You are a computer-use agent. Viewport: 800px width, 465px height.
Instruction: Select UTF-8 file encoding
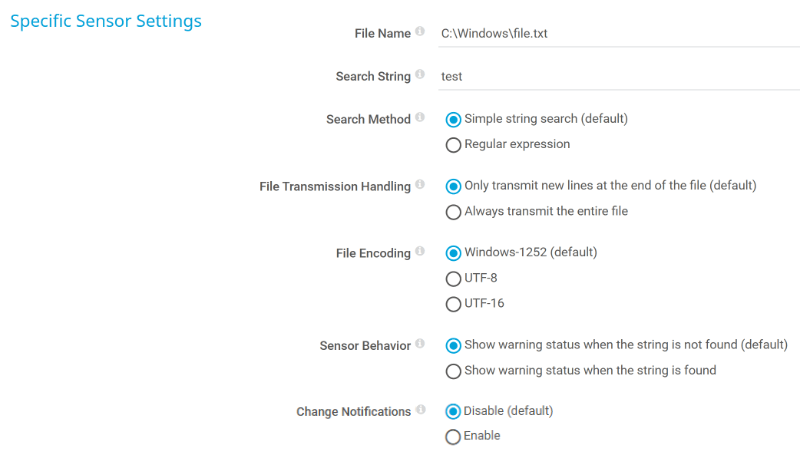(454, 279)
